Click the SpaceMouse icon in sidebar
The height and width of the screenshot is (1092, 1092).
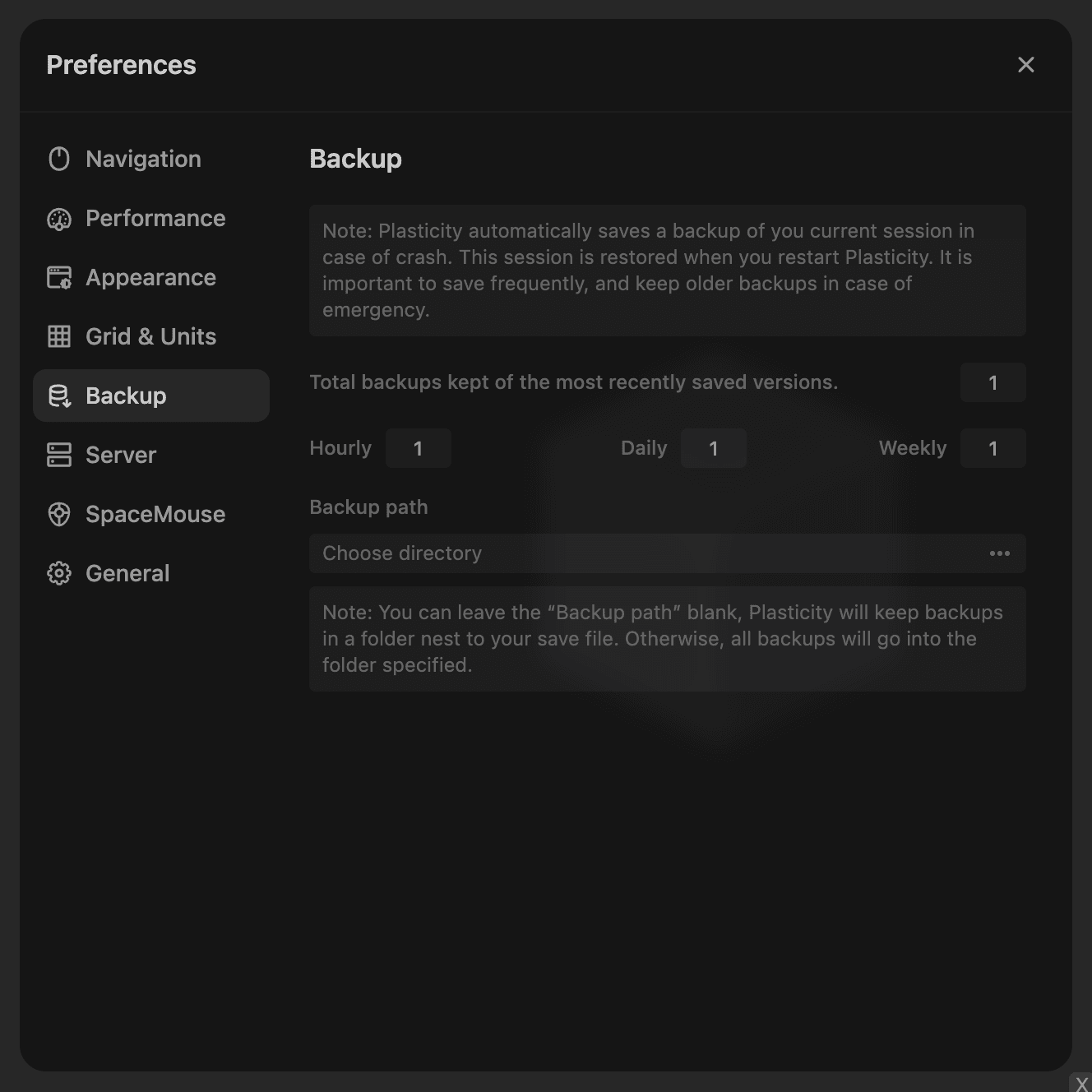59,514
